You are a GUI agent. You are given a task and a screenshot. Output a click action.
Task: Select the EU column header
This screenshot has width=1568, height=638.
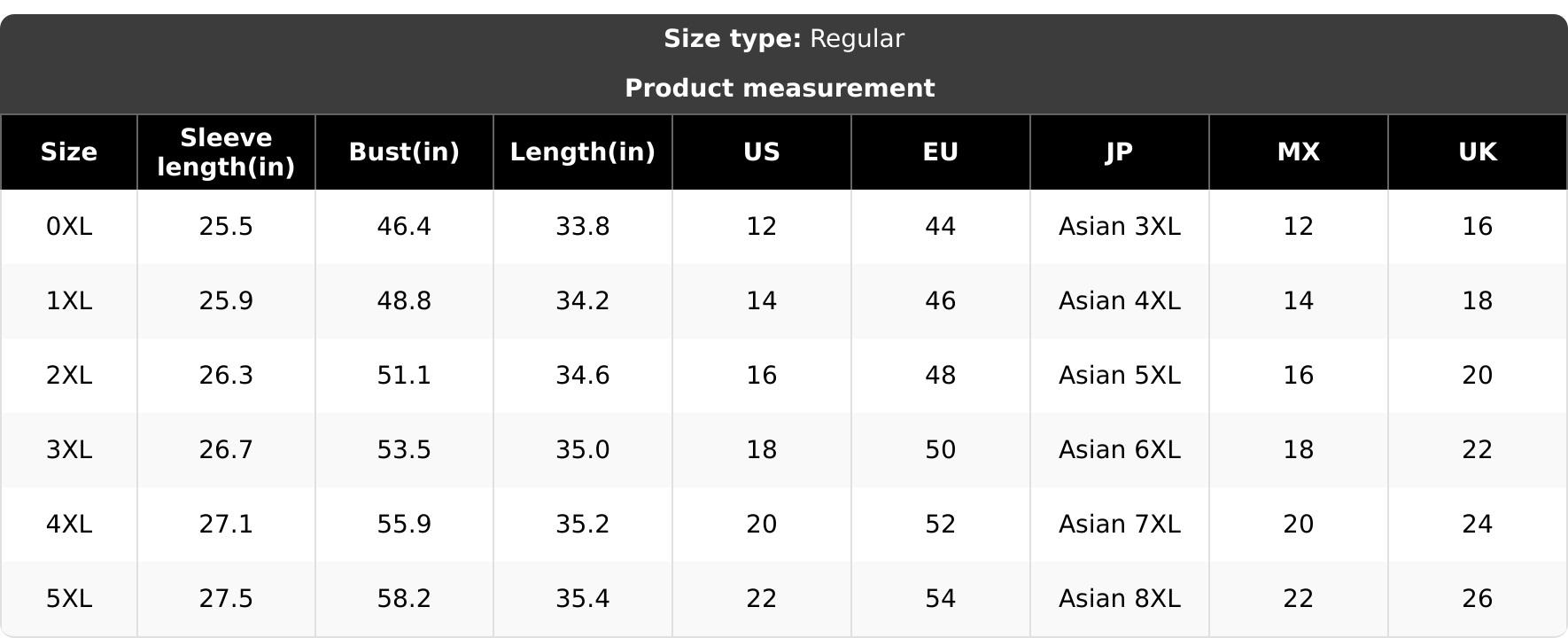941,152
